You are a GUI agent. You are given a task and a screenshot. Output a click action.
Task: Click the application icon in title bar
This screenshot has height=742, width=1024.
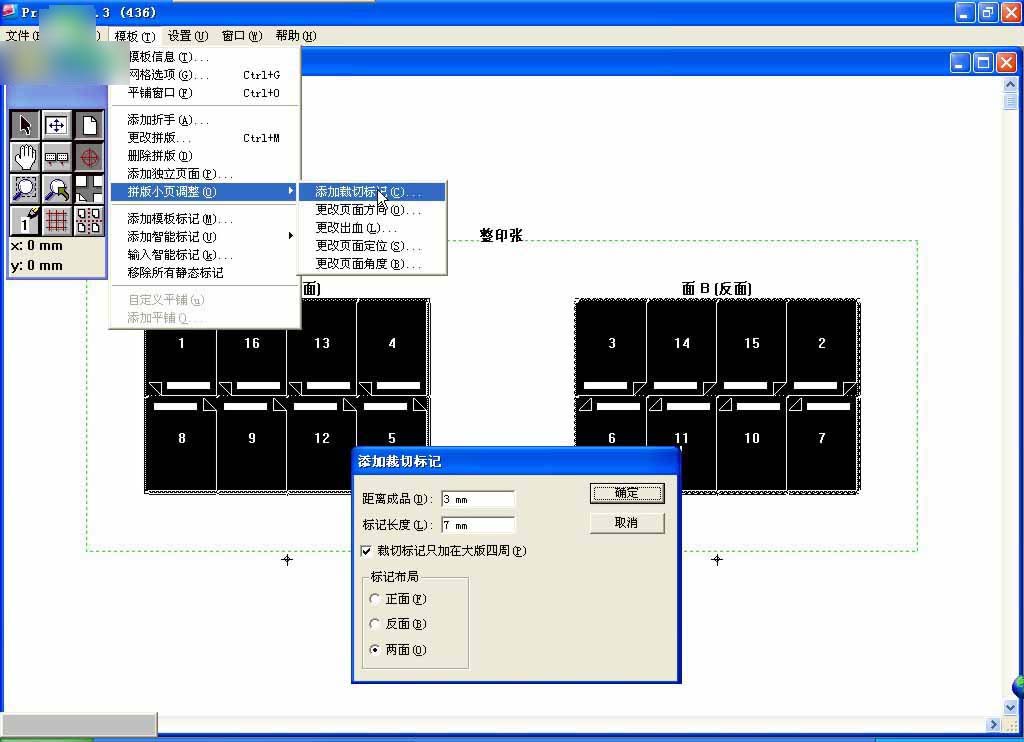point(9,11)
